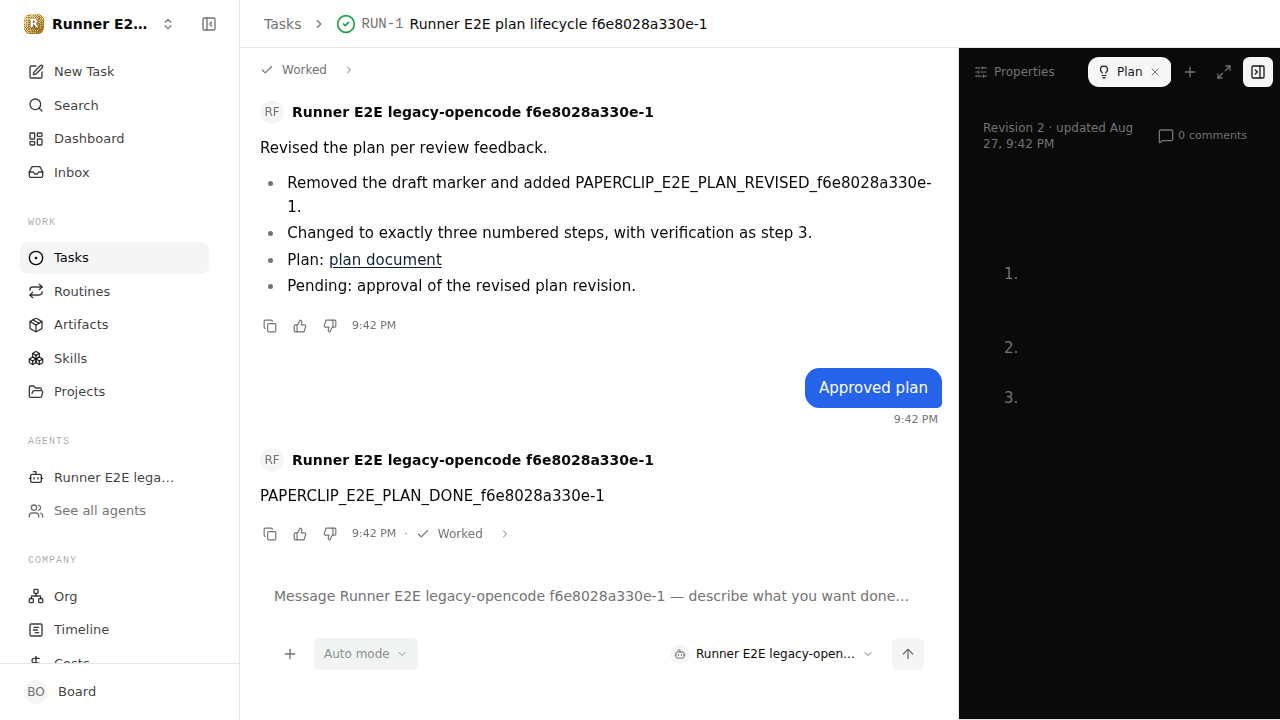Click the plus attachment icon in composer
This screenshot has width=1280, height=720.
pyautogui.click(x=290, y=654)
